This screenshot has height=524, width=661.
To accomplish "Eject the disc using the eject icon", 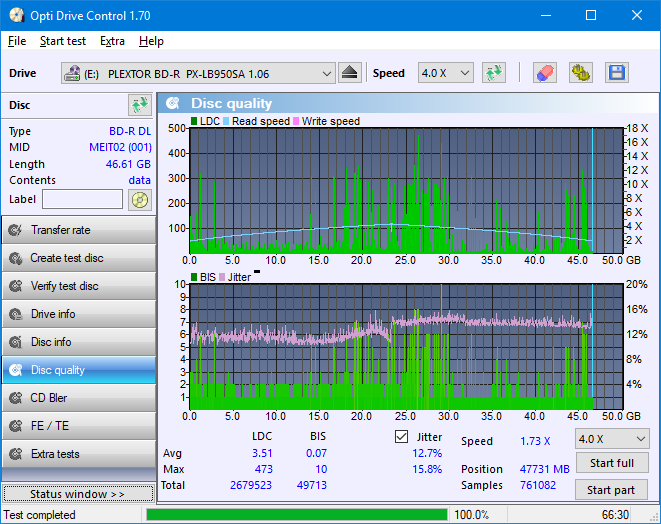I will tap(349, 73).
